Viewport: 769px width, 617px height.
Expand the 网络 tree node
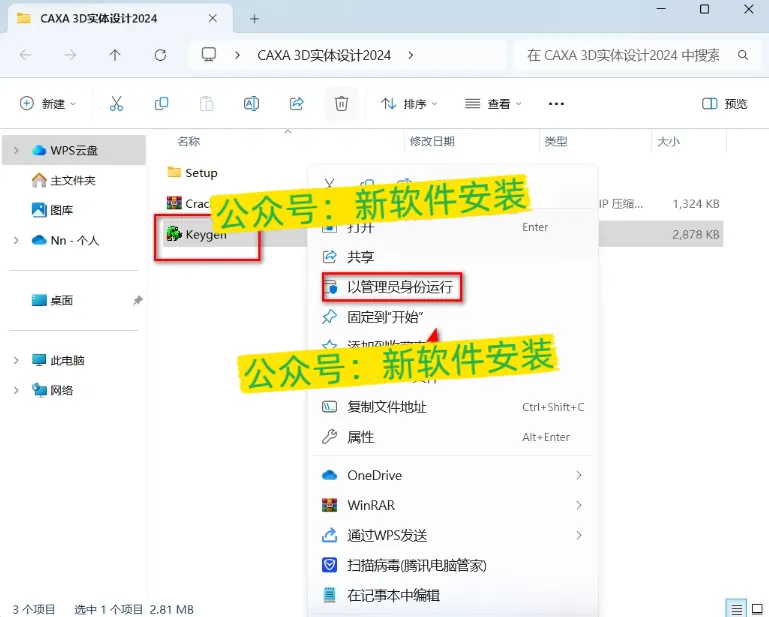click(16, 390)
